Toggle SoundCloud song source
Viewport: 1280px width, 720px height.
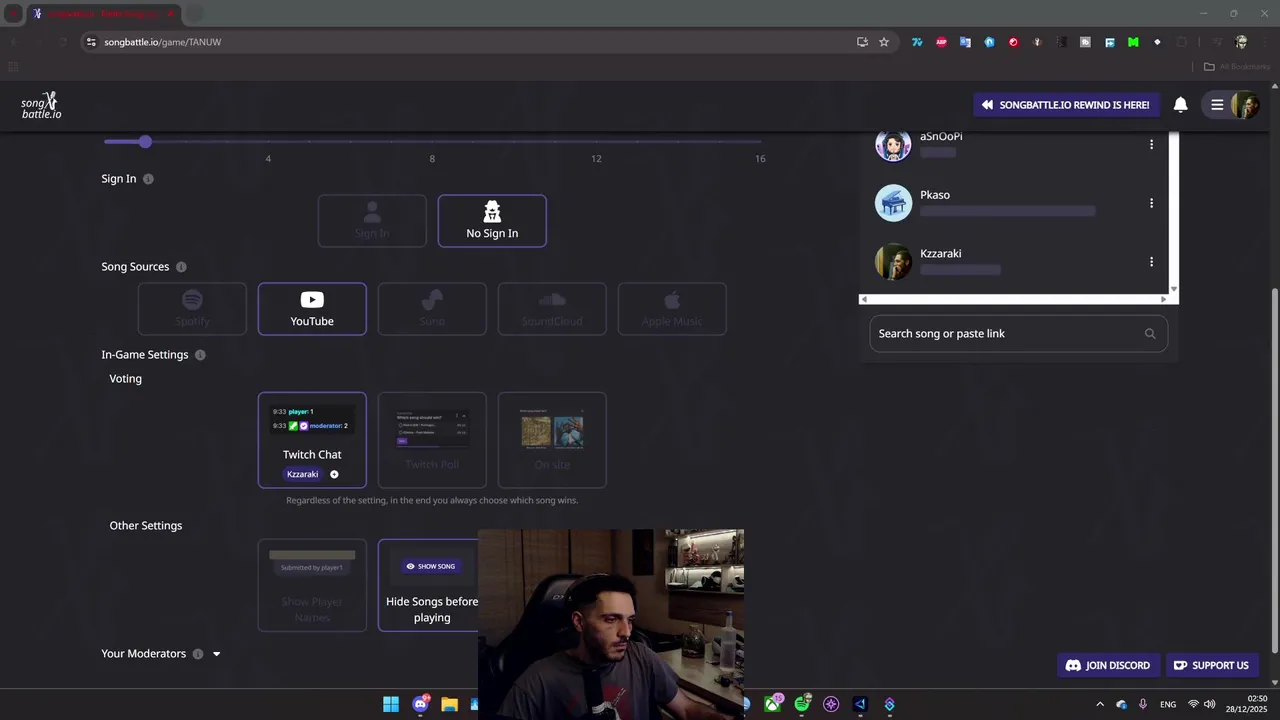coord(552,308)
